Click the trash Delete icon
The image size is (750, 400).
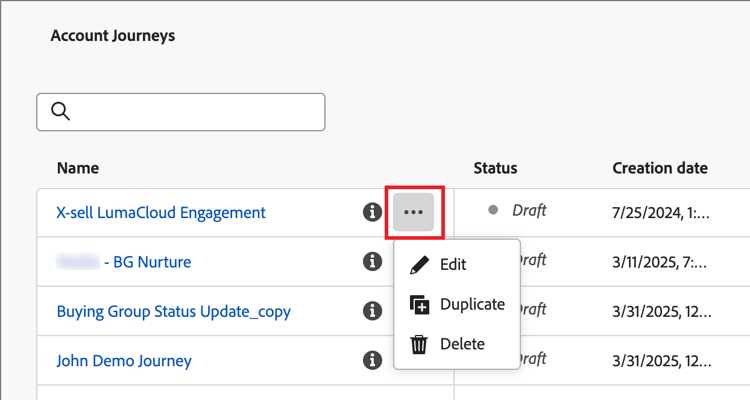coord(420,344)
